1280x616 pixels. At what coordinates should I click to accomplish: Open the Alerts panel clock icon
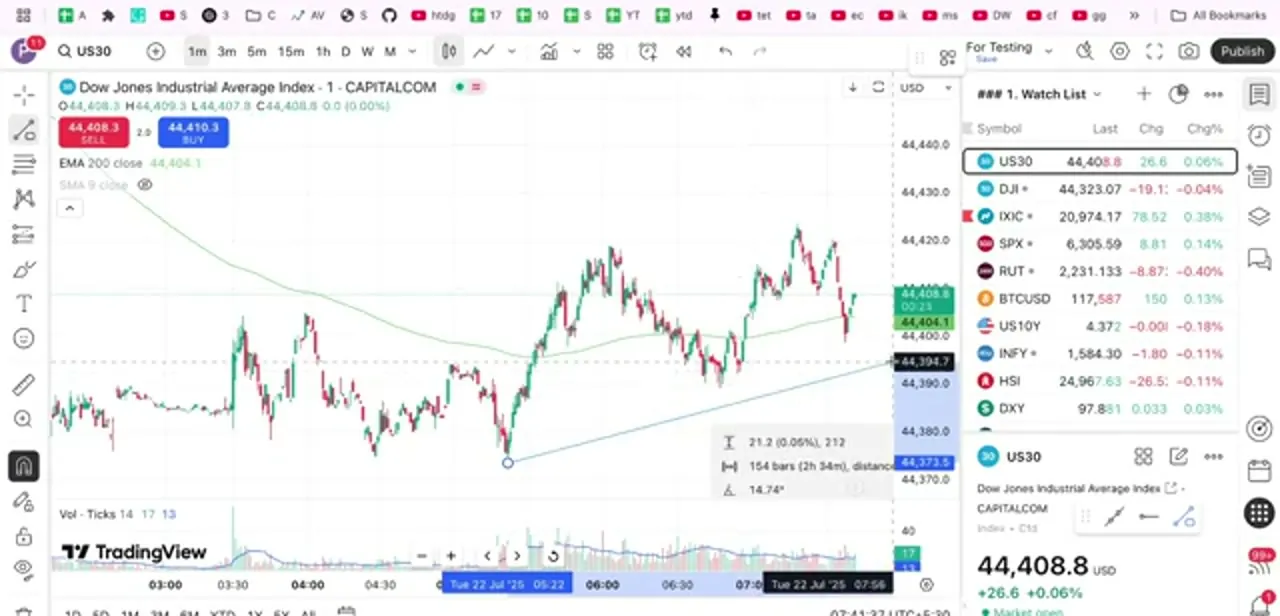click(1259, 136)
